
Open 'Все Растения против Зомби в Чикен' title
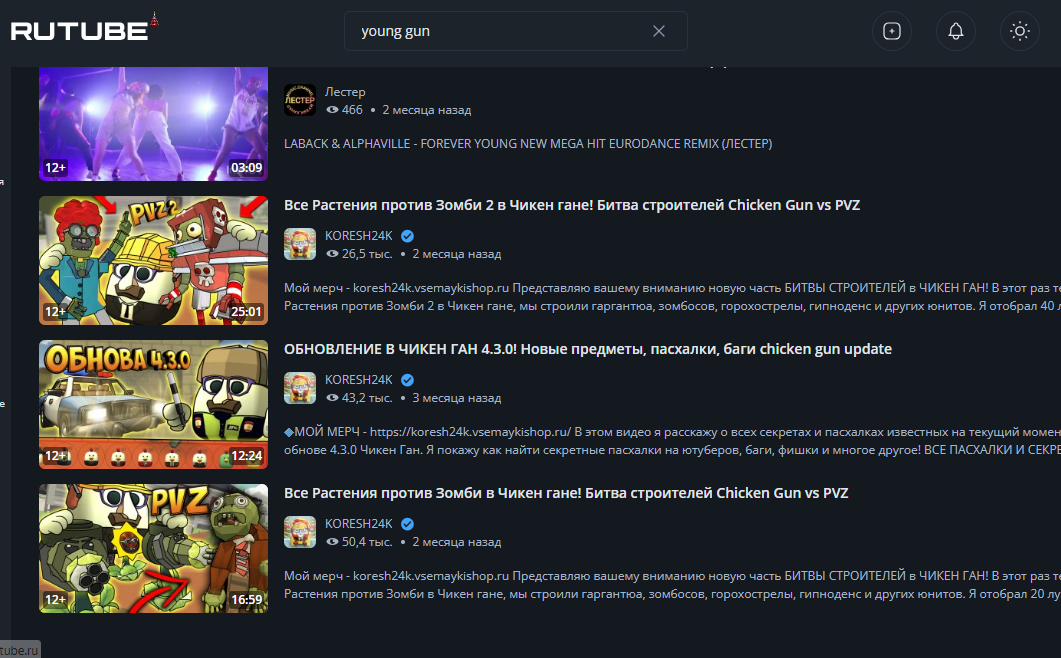tap(566, 494)
